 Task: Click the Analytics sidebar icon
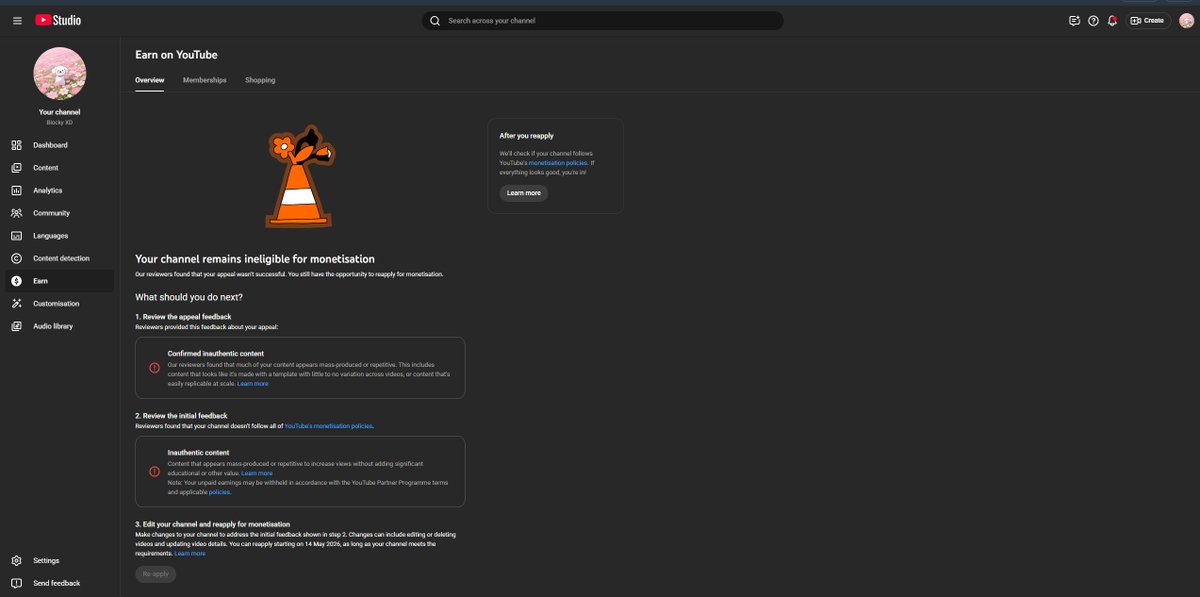coord(17,190)
